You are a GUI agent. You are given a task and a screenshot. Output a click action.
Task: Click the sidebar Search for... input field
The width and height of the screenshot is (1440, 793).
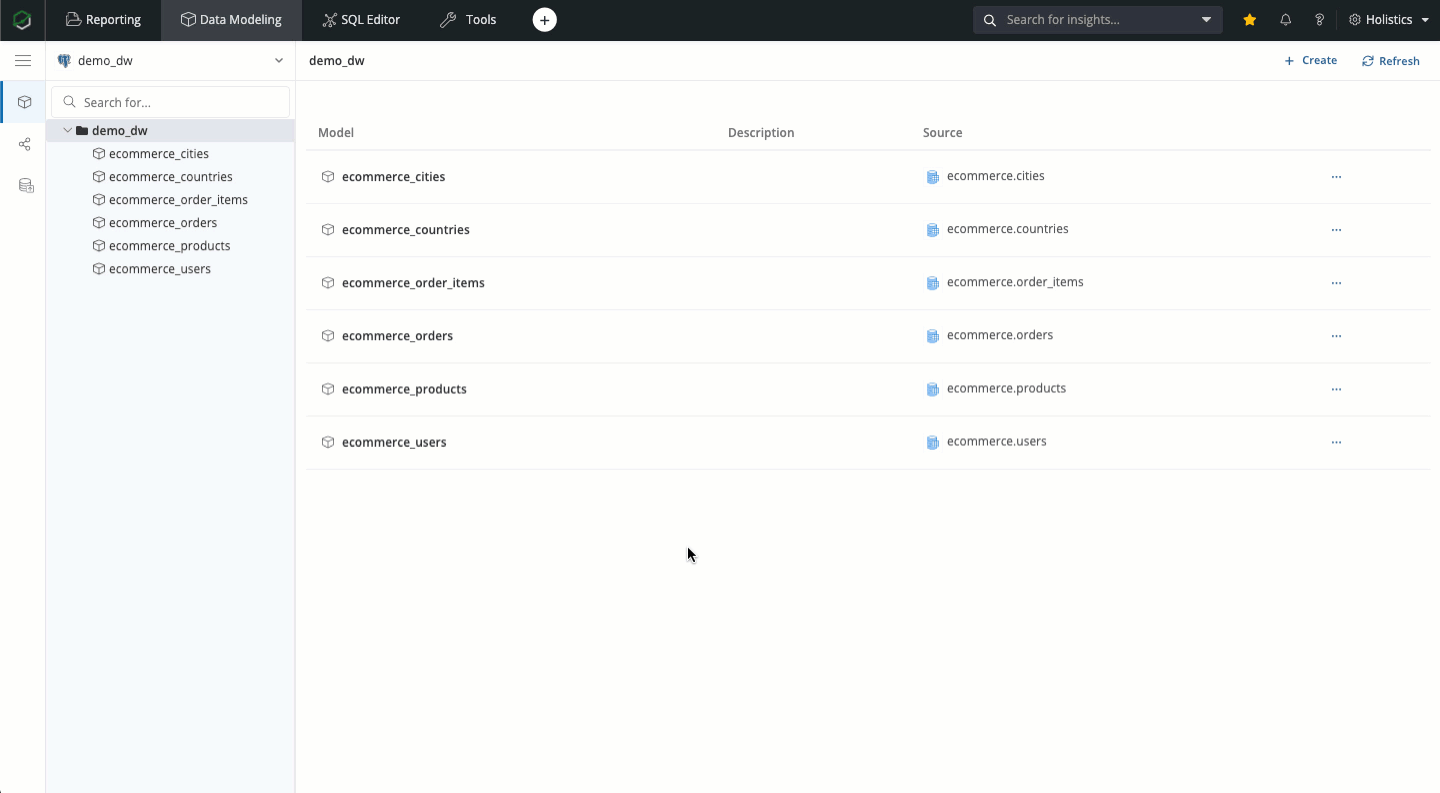tap(180, 102)
